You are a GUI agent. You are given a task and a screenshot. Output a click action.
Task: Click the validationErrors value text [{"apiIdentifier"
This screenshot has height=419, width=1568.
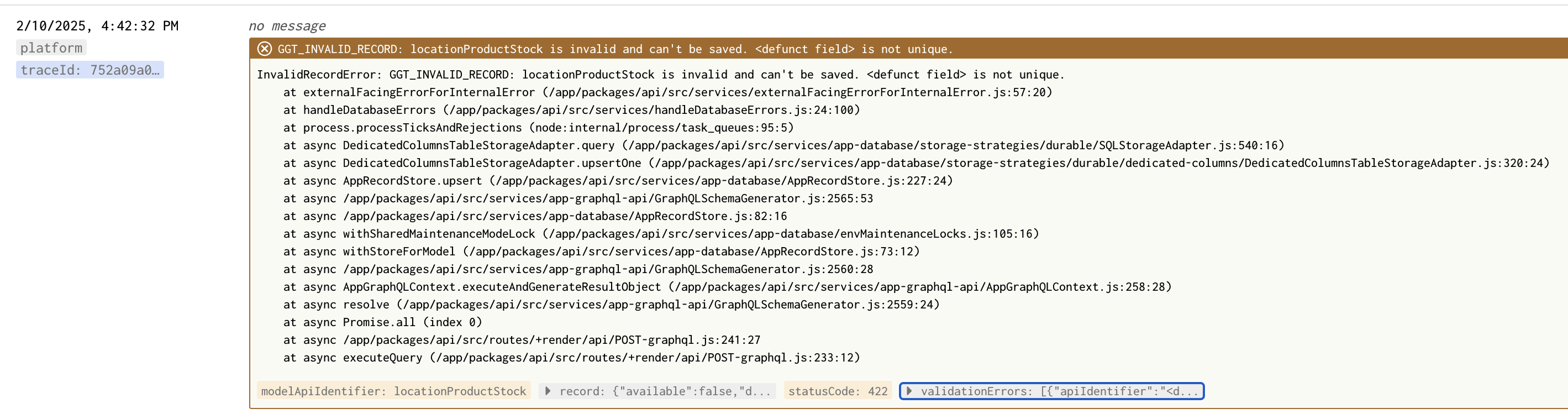click(1101, 391)
